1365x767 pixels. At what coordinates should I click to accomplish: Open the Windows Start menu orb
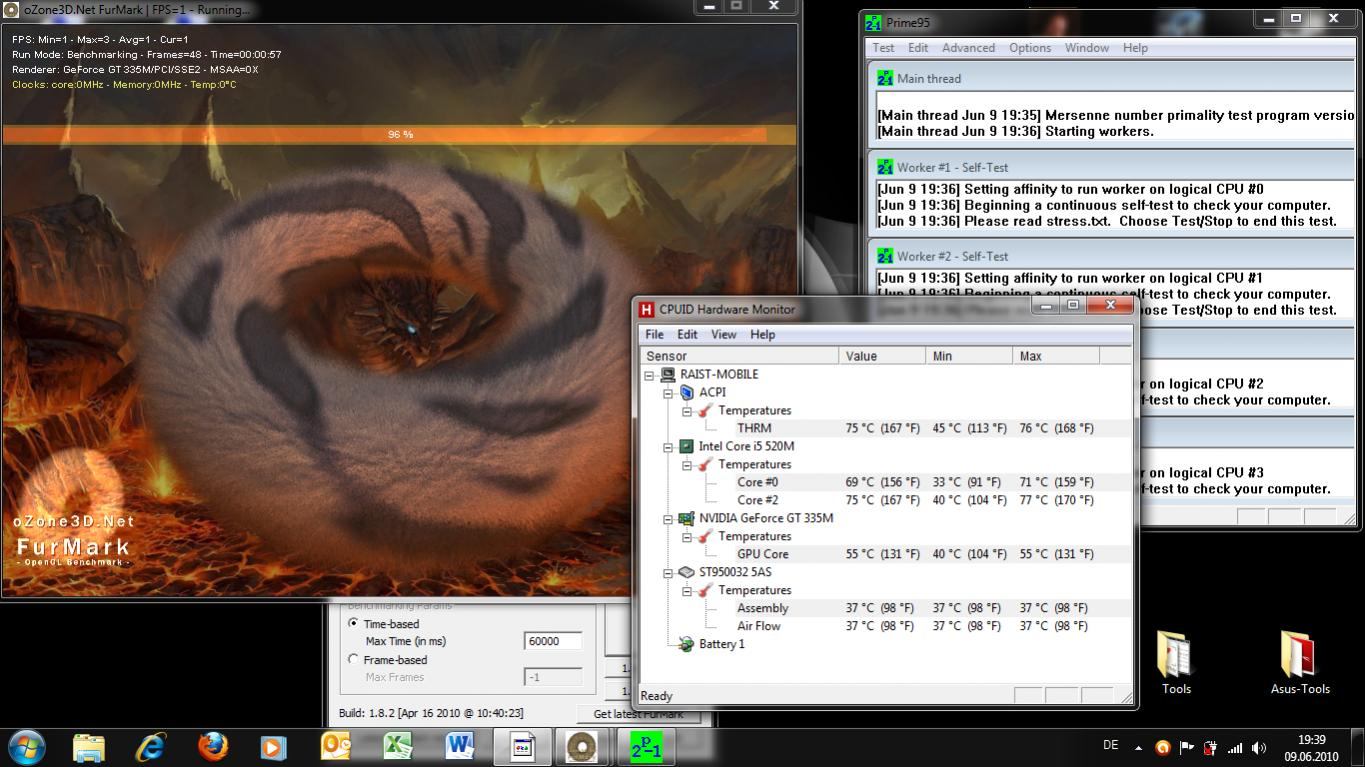tap(26, 746)
